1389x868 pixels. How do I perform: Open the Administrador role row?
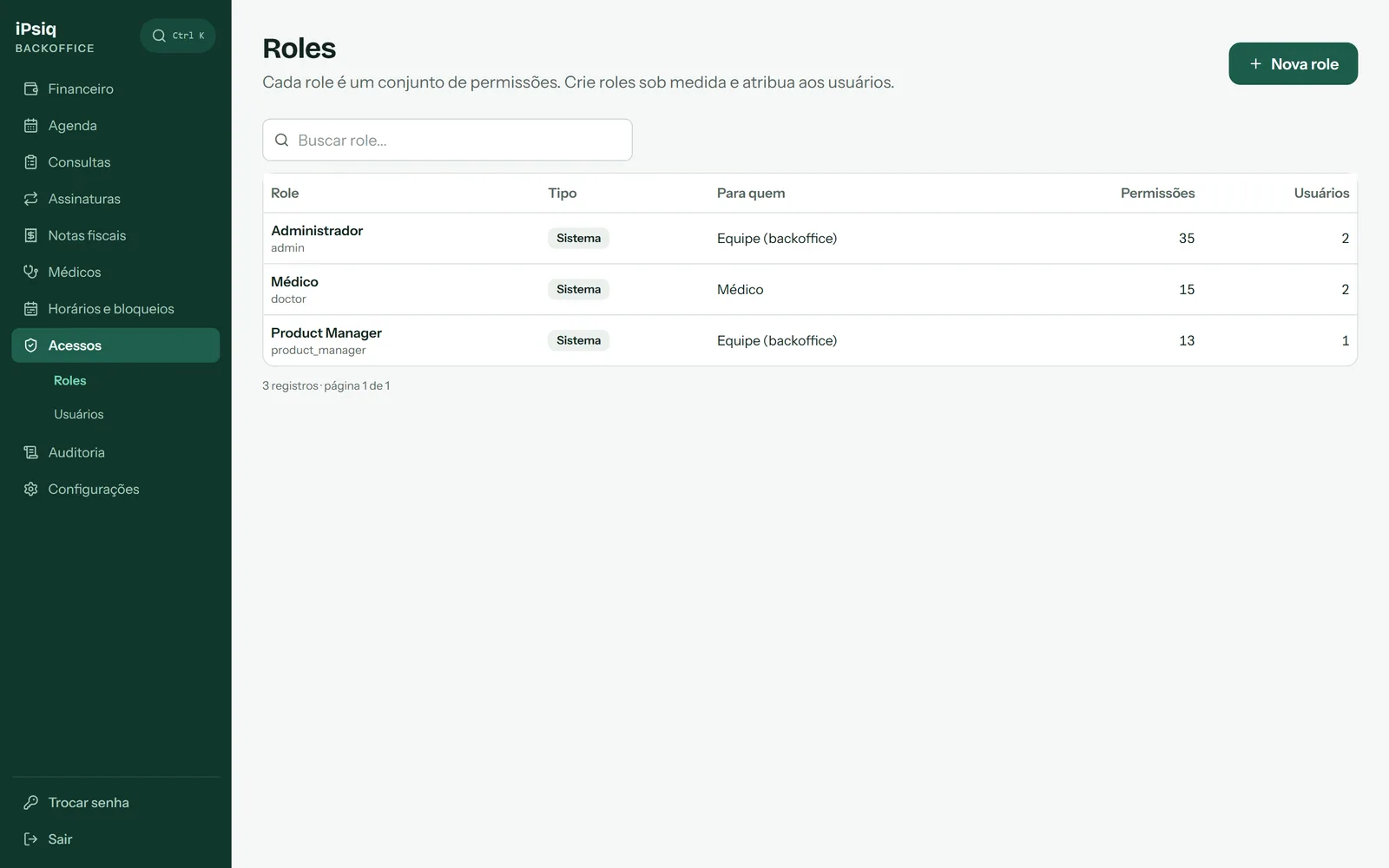810,239
